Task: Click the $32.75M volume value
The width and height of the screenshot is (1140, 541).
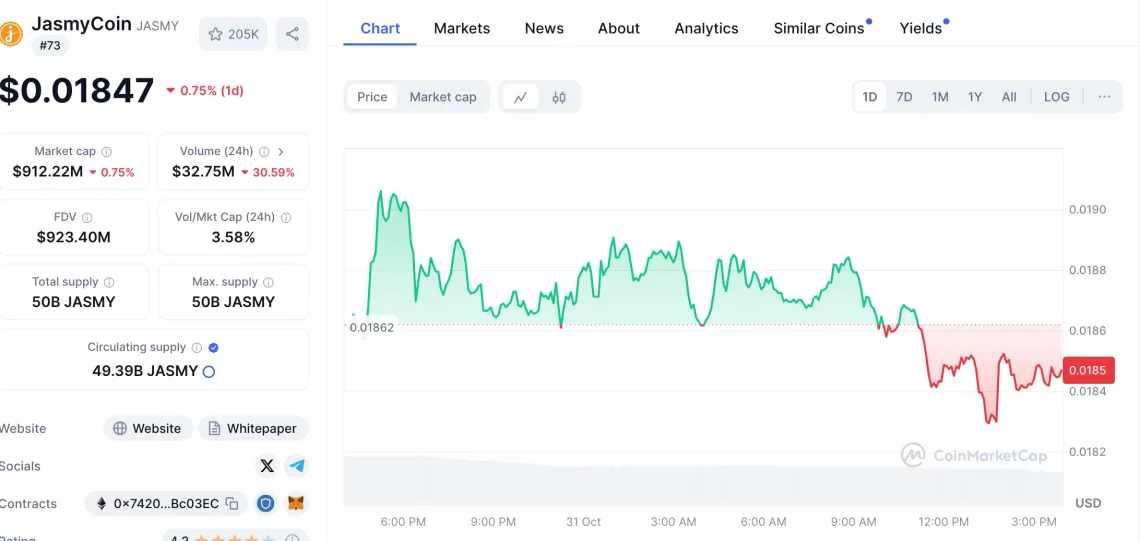Action: [x=203, y=172]
